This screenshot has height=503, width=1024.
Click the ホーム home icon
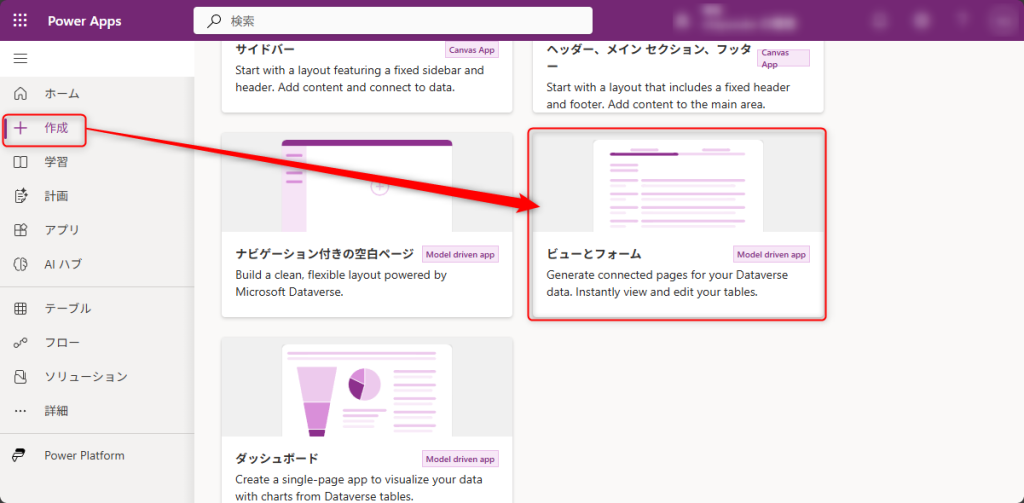pos(20,94)
